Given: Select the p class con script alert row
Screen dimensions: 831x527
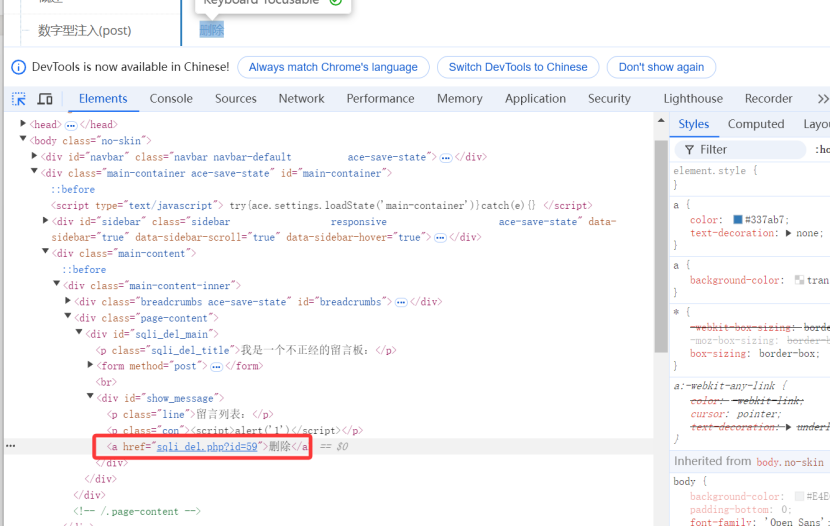Looking at the screenshot, I should [x=235, y=431].
